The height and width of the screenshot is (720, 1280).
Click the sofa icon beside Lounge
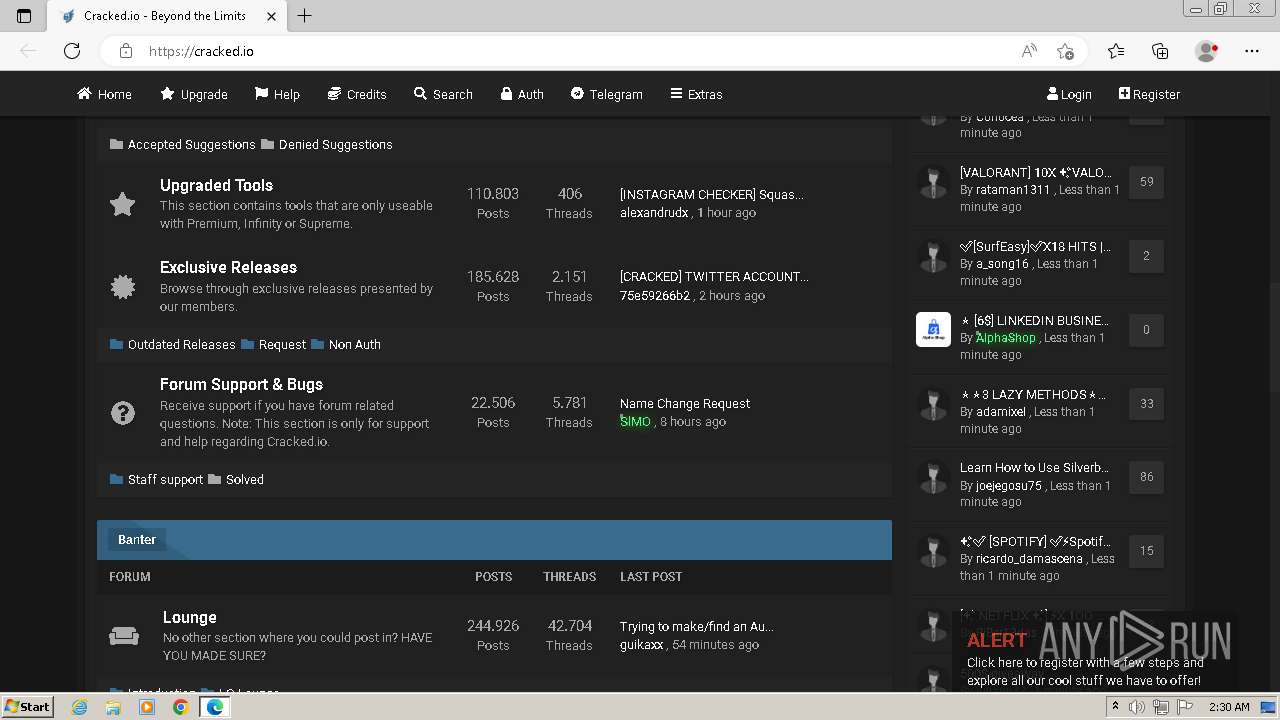(124, 636)
